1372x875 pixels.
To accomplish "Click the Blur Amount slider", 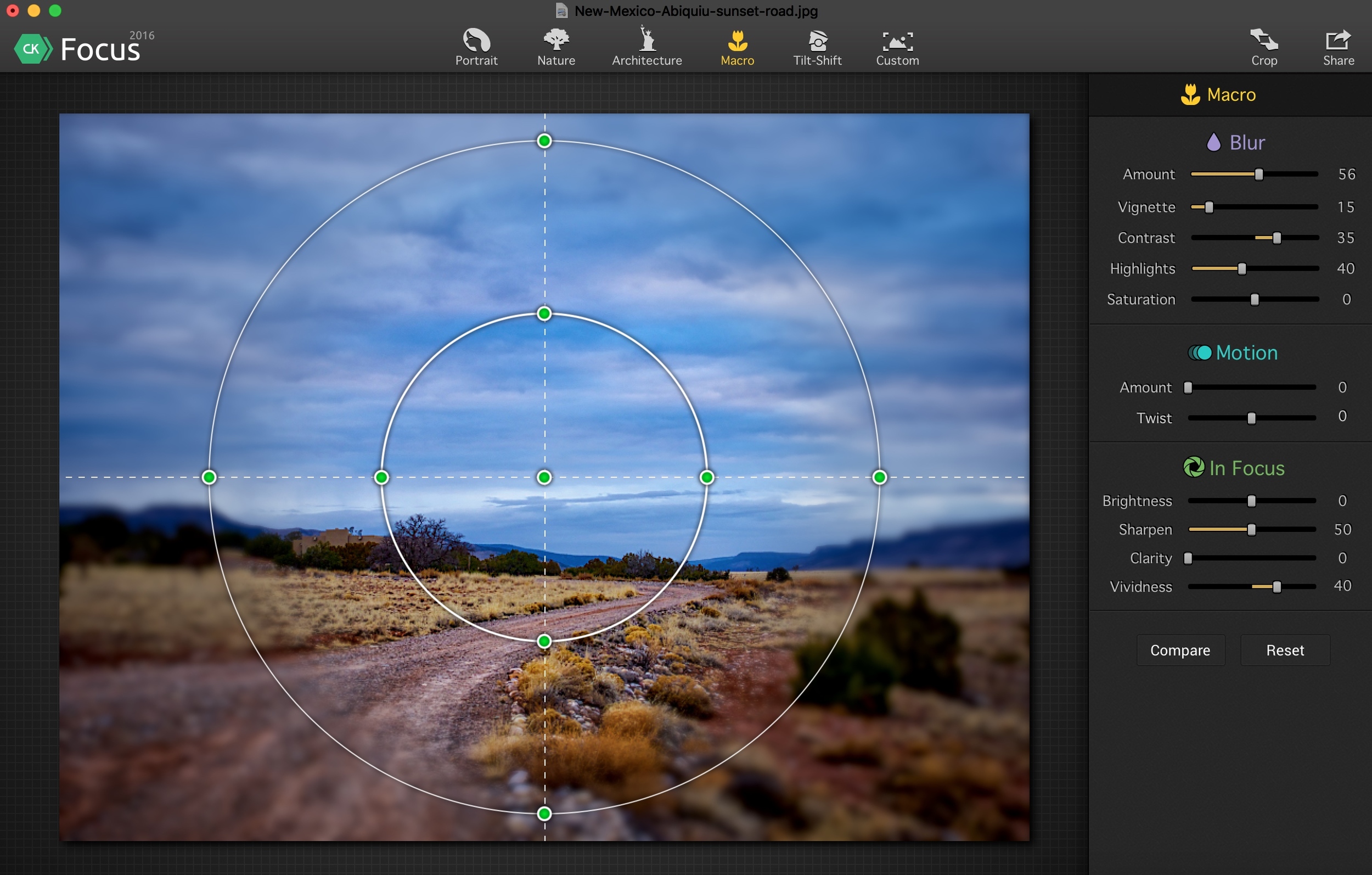I will click(1254, 175).
